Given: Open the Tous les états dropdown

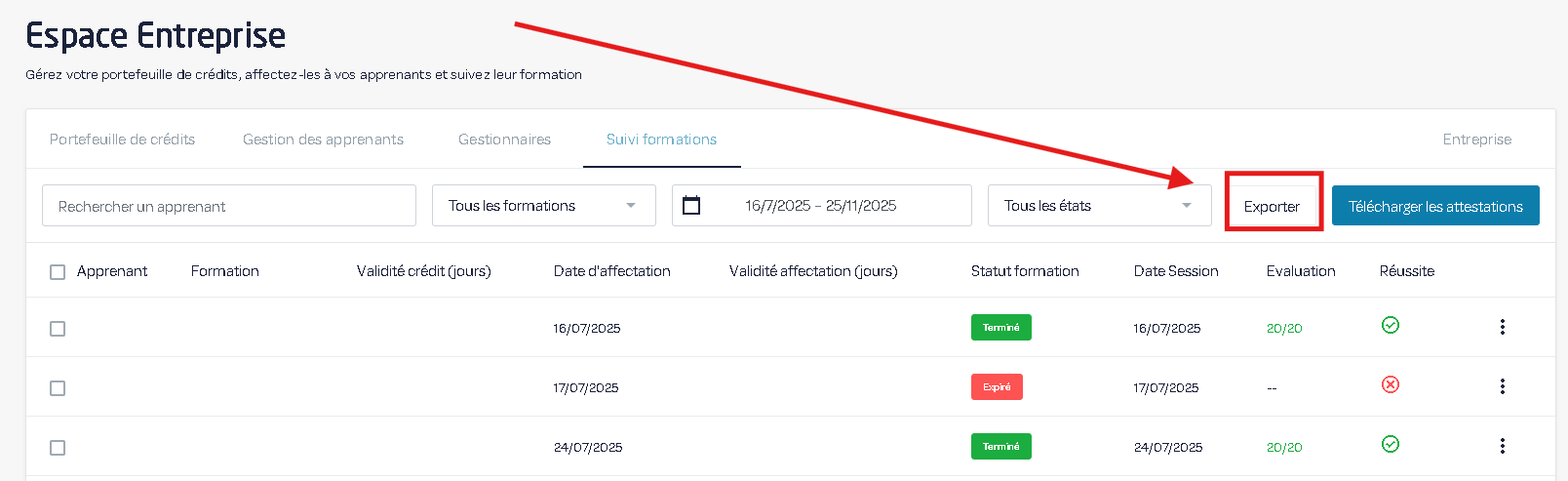Looking at the screenshot, I should tap(1099, 206).
